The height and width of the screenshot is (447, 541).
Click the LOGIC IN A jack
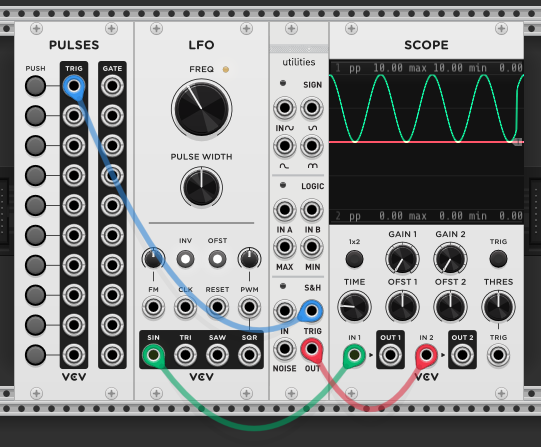pos(285,210)
